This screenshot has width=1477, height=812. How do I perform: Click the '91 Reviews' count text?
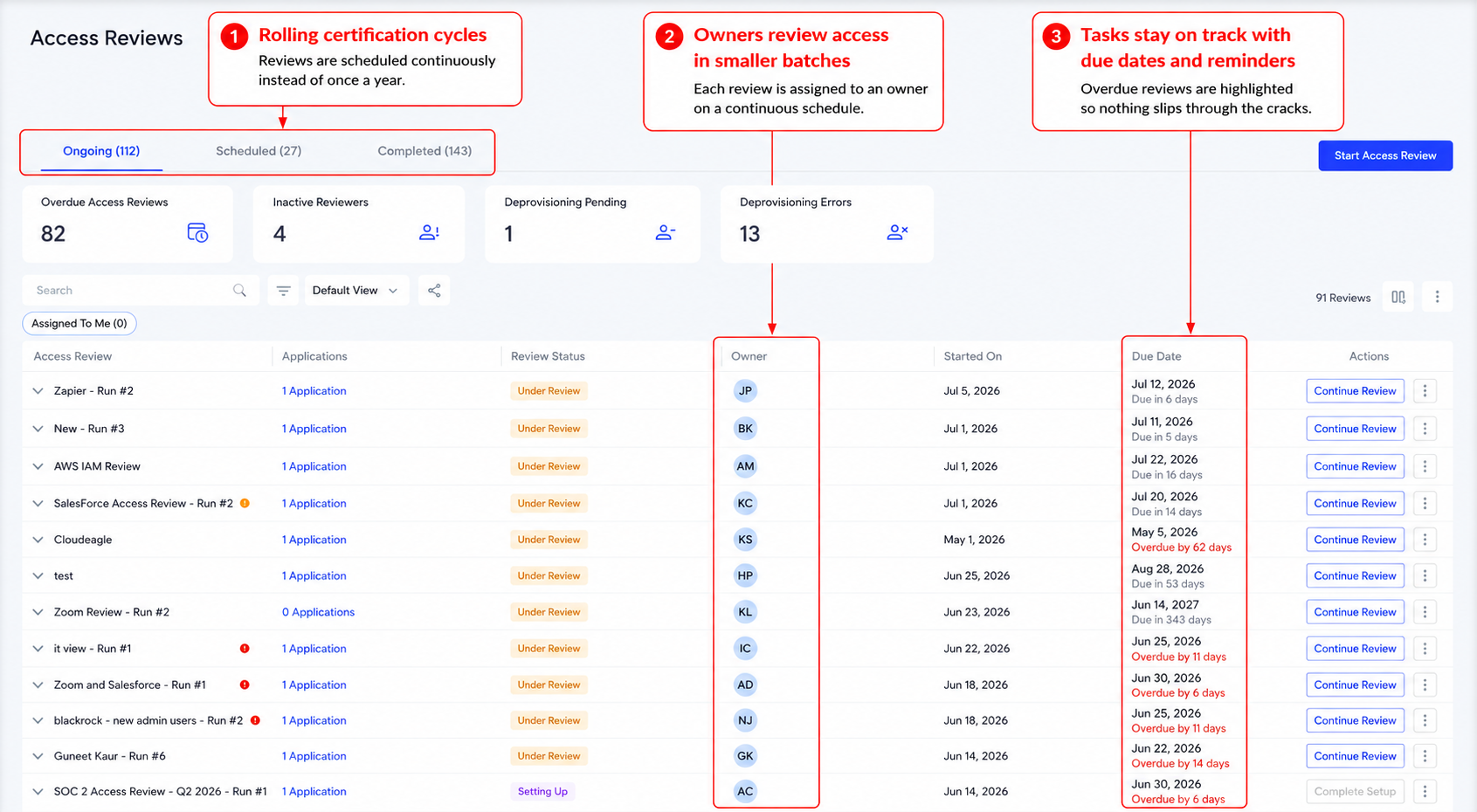(x=1342, y=298)
